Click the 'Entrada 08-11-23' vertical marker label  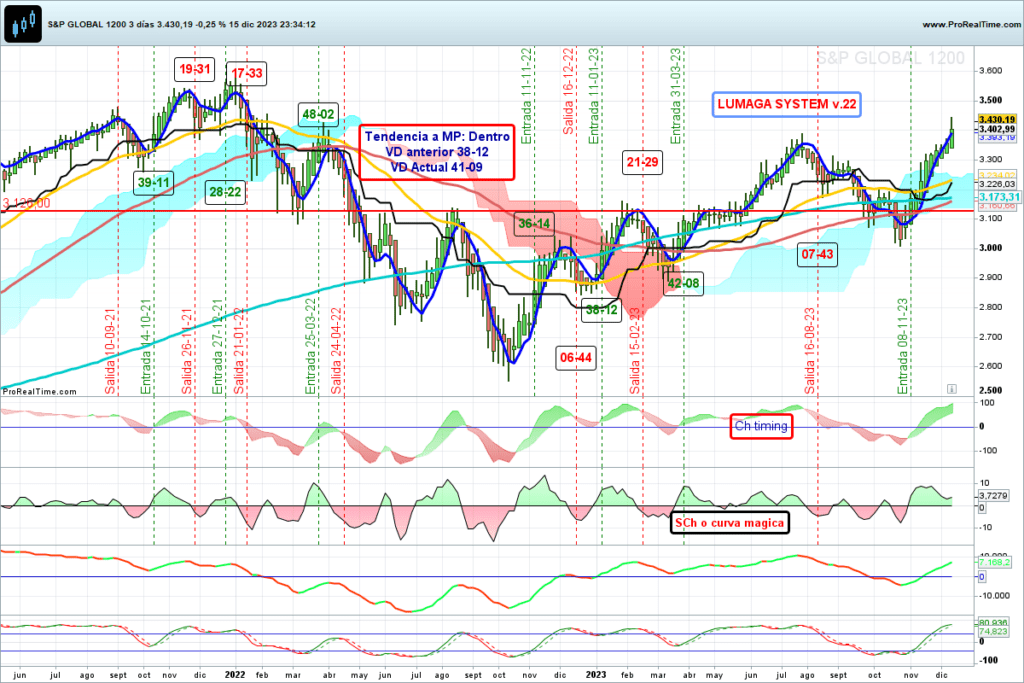pos(903,347)
